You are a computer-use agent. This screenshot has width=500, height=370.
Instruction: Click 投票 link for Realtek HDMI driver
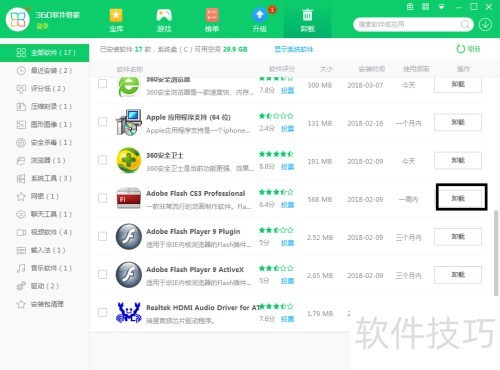pyautogui.click(x=287, y=319)
